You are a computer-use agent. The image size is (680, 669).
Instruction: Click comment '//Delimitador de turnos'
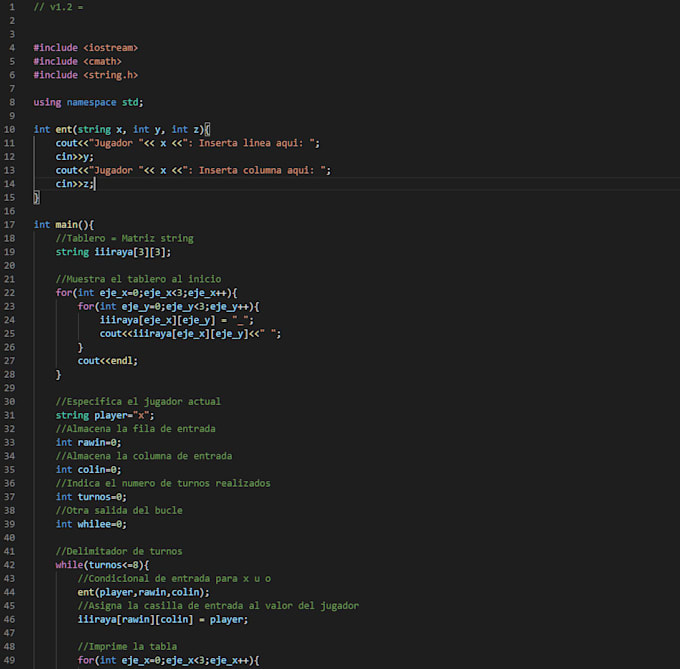click(x=119, y=552)
